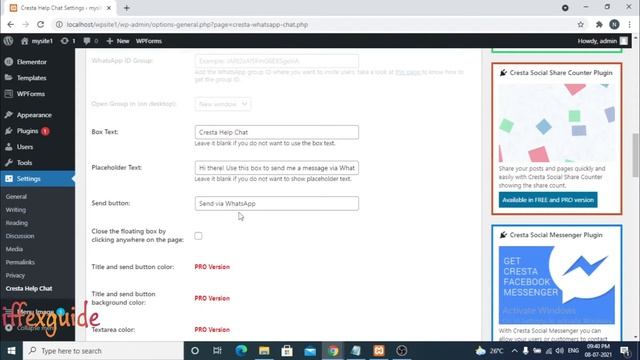Click the Send button text field
Image resolution: width=640 pixels, height=360 pixels.
[x=277, y=203]
